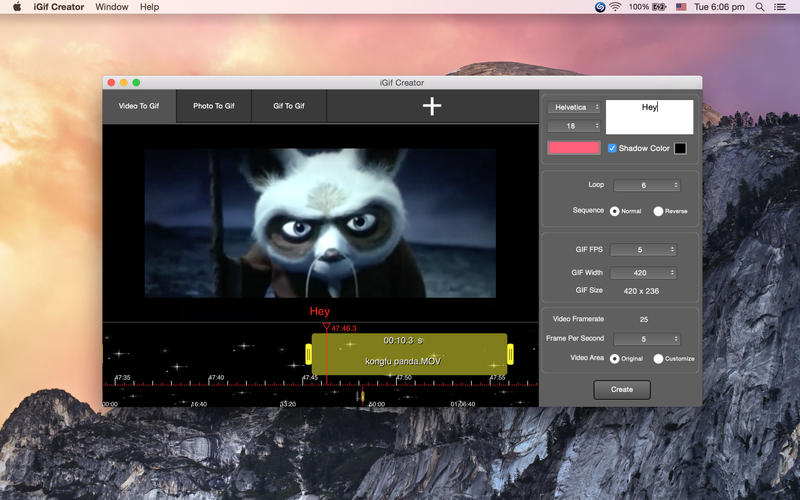The width and height of the screenshot is (800, 500).
Task: Expand the GIF FPS dropdown
Action: (643, 250)
